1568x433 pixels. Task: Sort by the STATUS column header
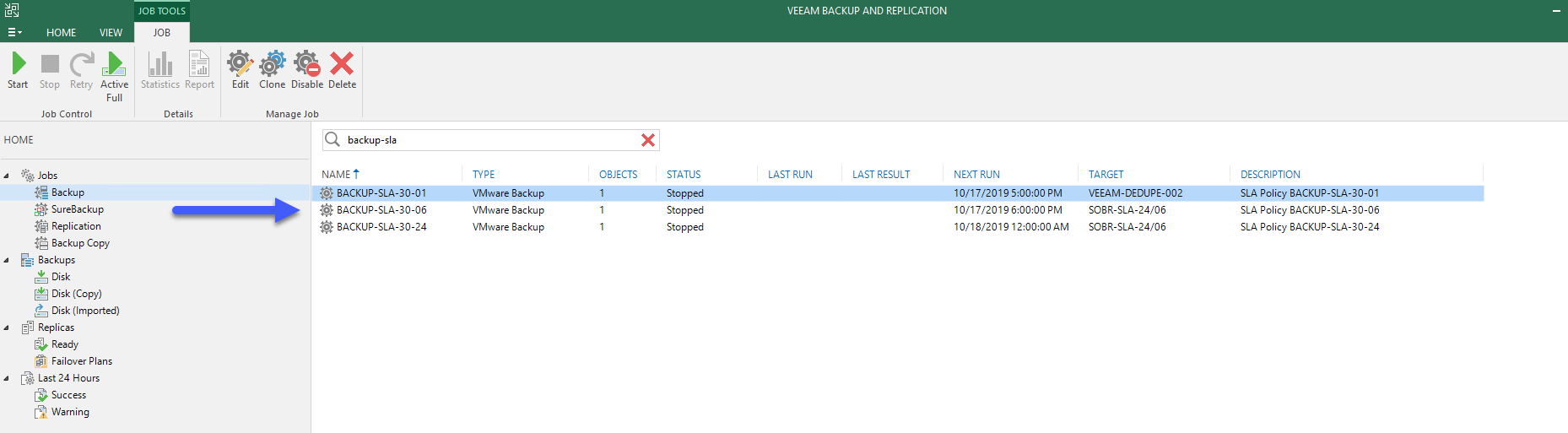pos(684,175)
